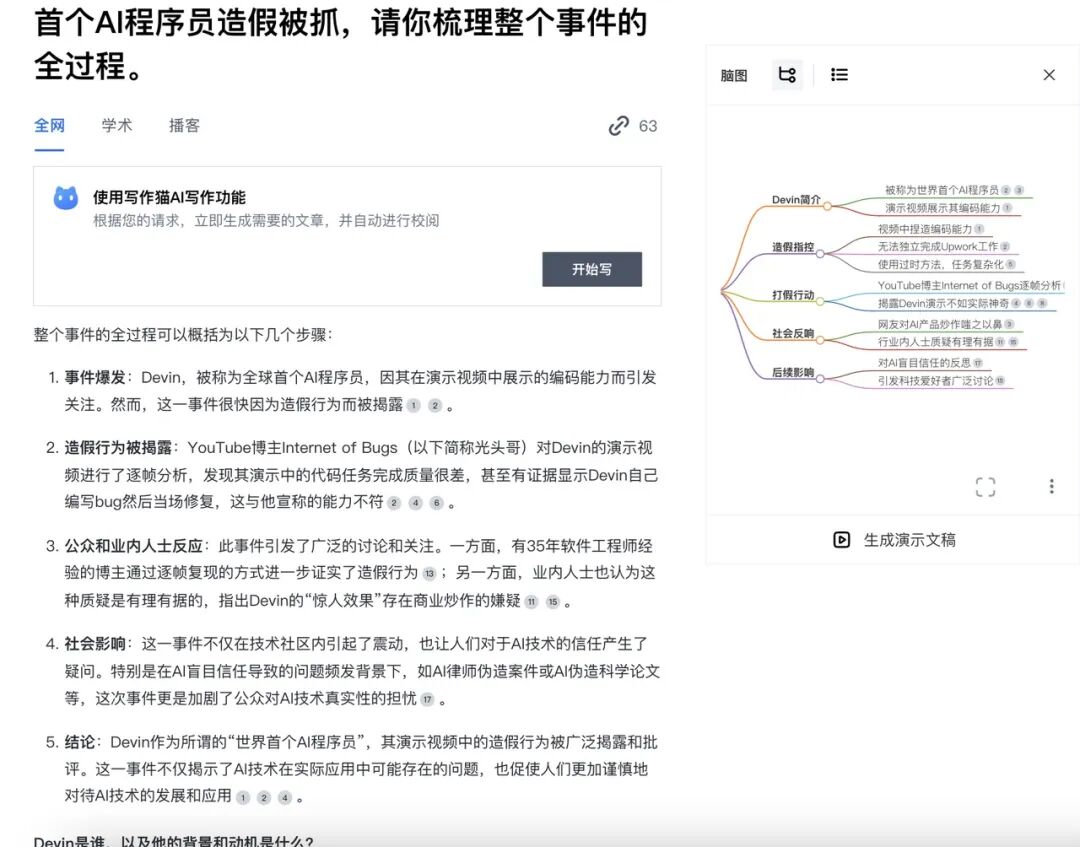
Task: Open citation 1 in the 事件爆发 item
Action: [413, 406]
